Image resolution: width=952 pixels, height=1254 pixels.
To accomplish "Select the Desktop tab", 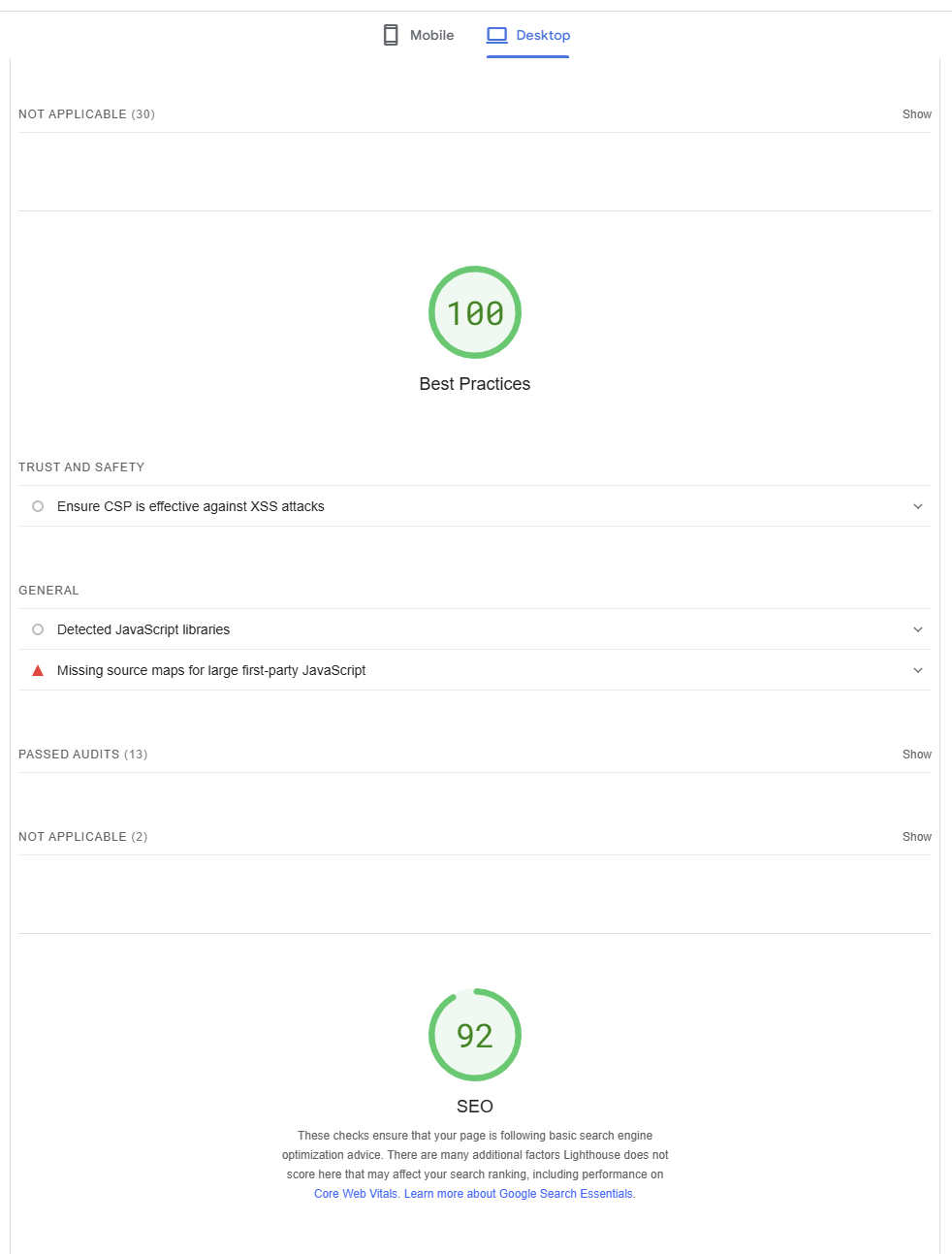I will [x=528, y=35].
